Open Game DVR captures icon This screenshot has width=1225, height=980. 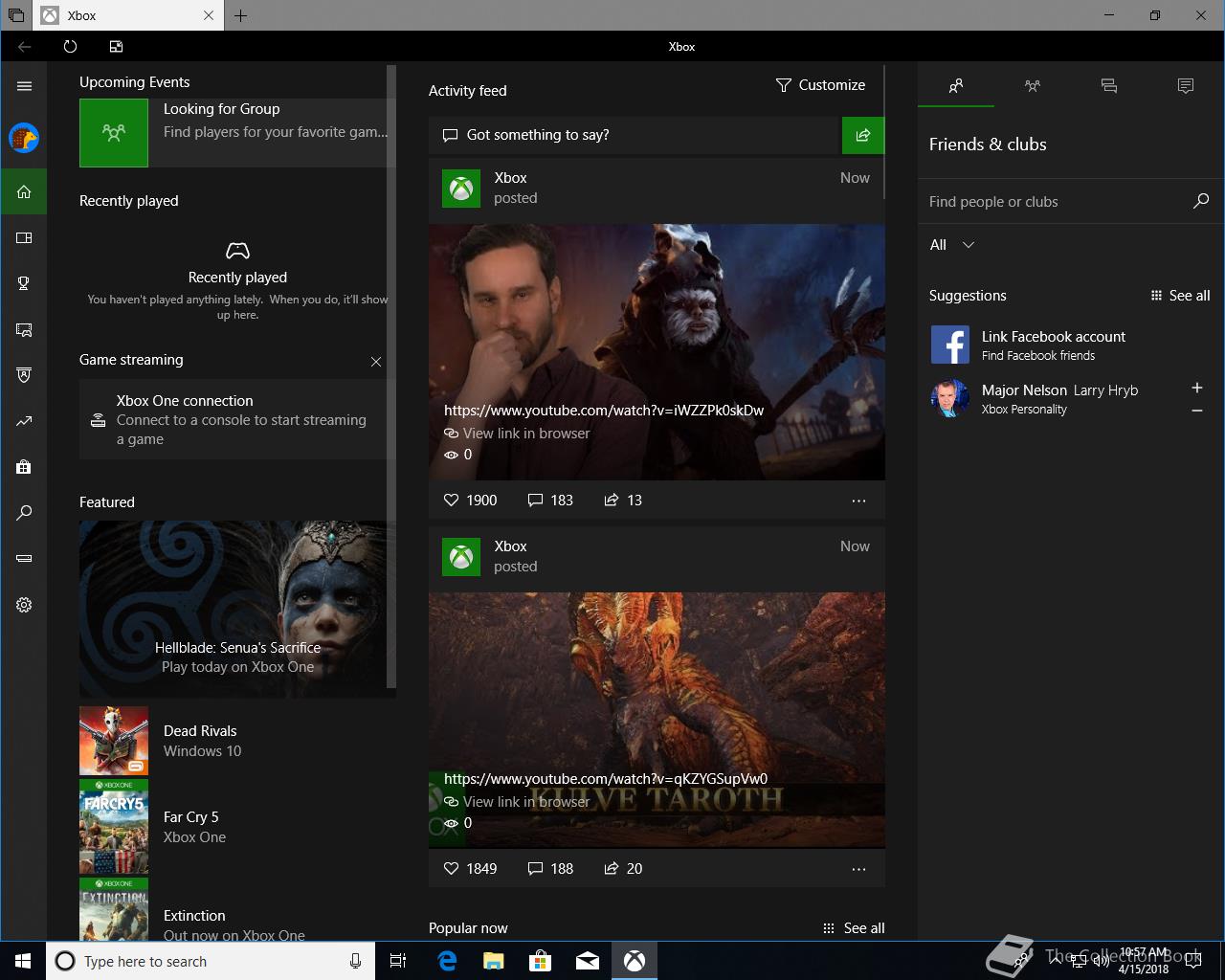click(x=24, y=329)
